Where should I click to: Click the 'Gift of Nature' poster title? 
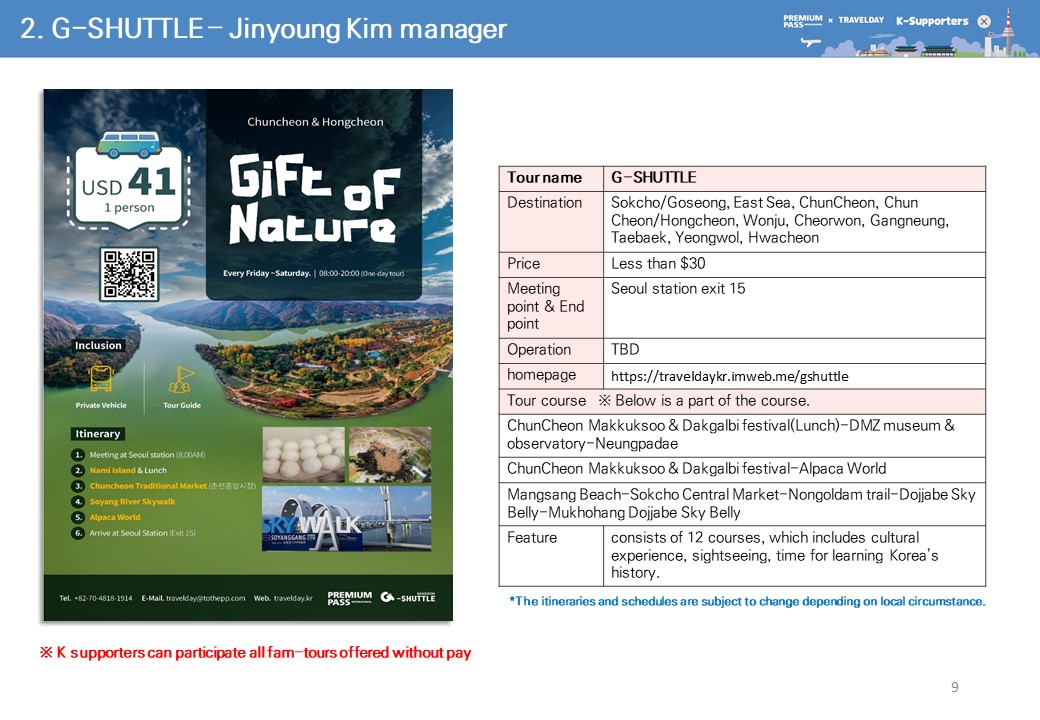click(x=314, y=199)
